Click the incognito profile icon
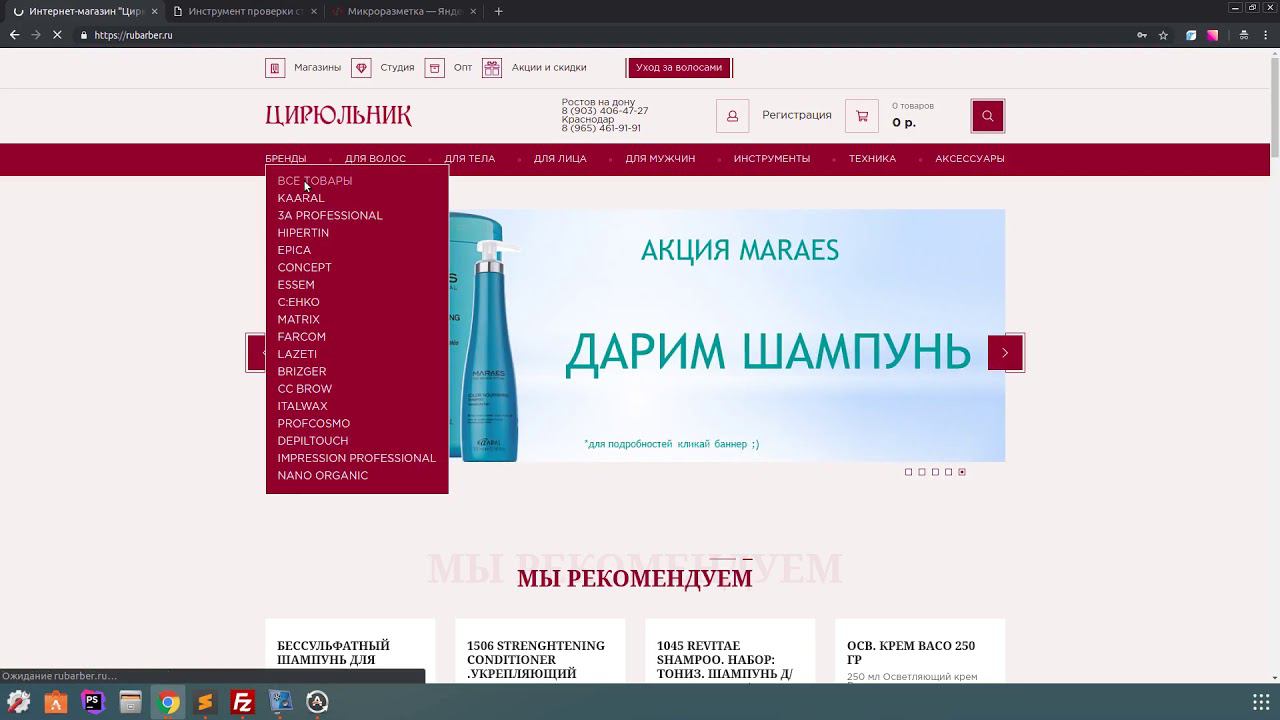 click(1243, 35)
